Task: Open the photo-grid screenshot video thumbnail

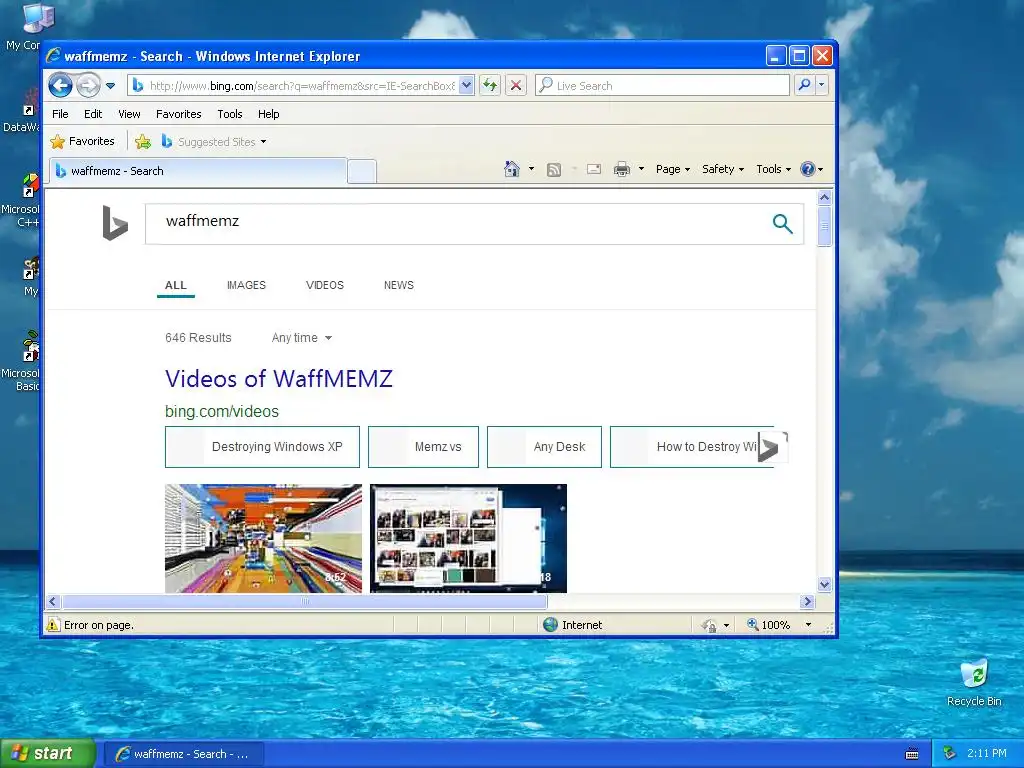Action: pos(468,538)
